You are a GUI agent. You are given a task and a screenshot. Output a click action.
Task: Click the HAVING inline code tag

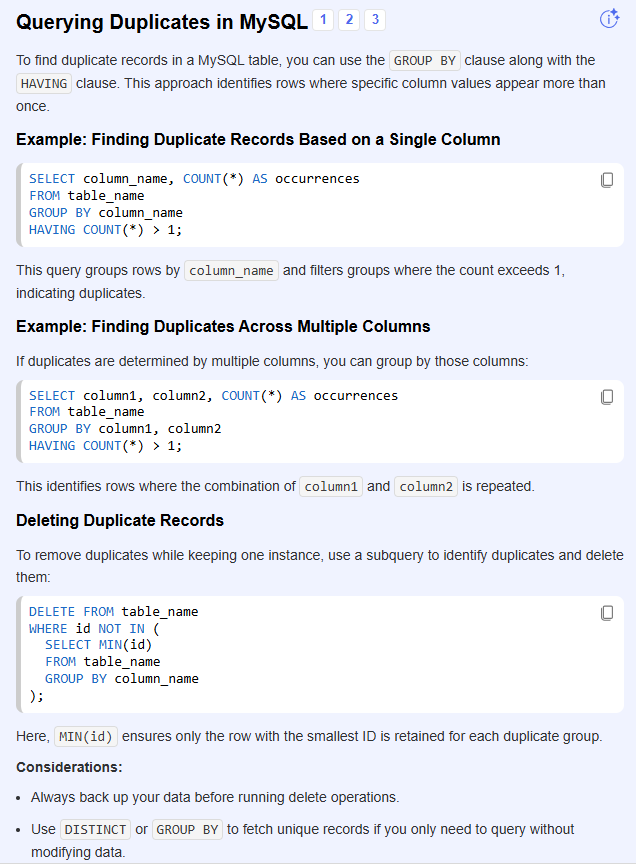[43, 83]
